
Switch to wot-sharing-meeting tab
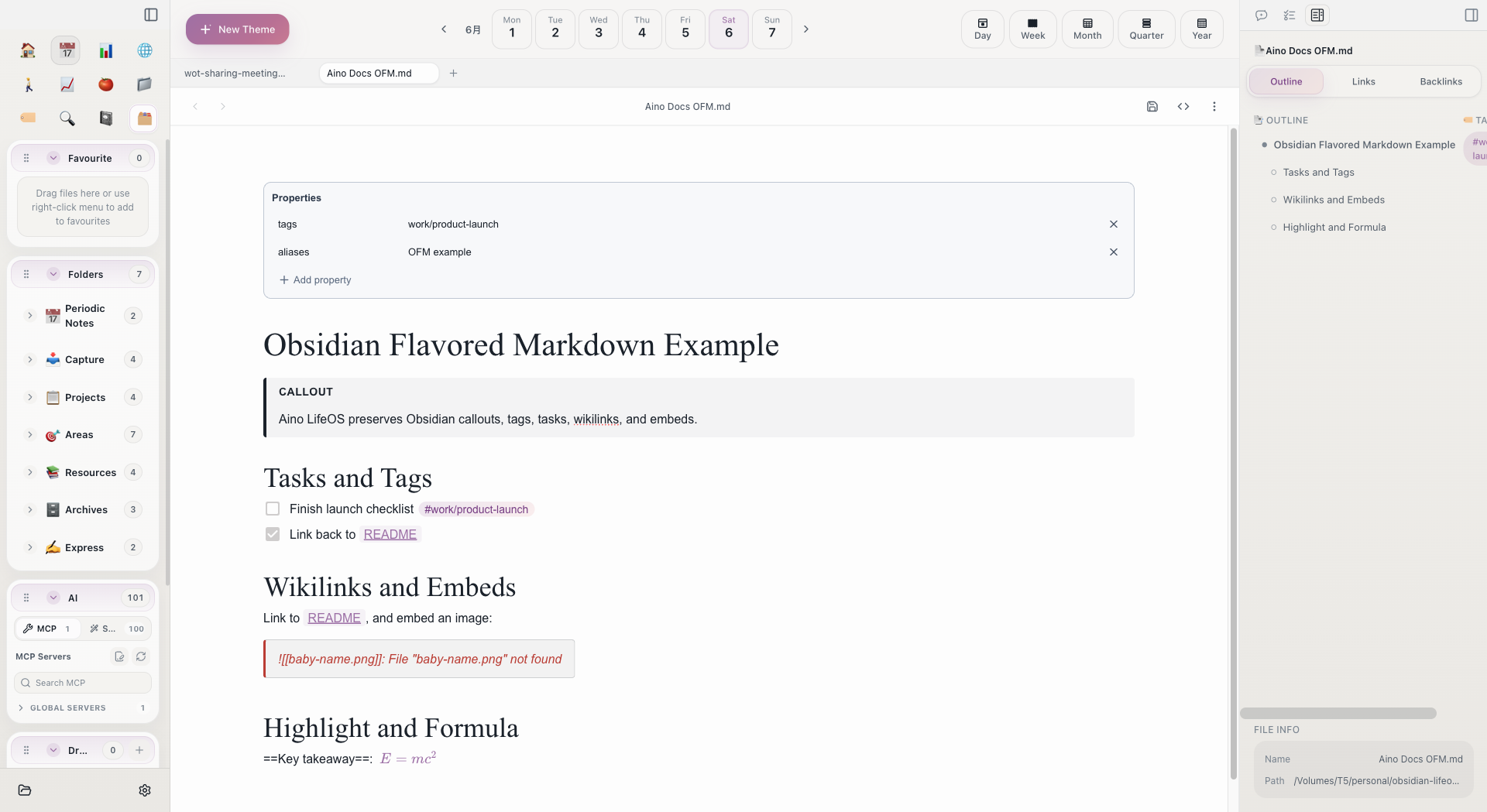(x=235, y=73)
